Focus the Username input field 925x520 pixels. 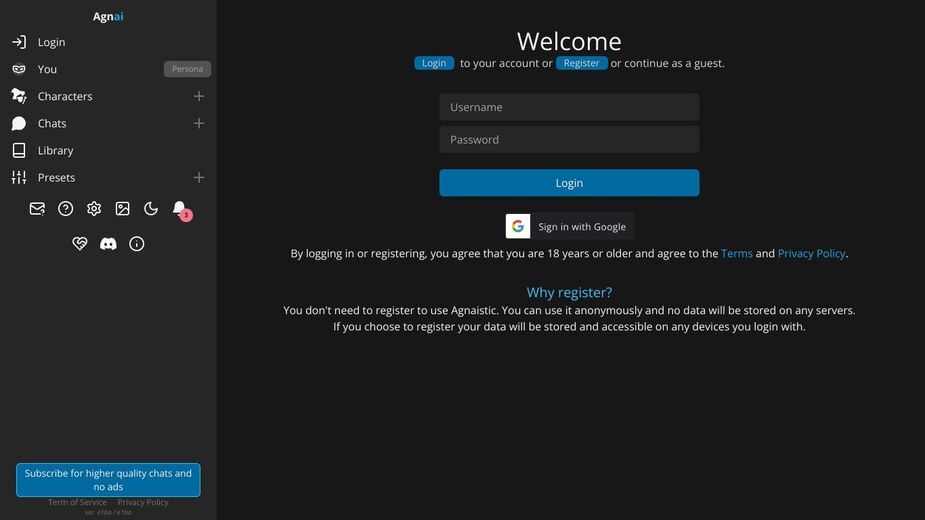tap(569, 107)
